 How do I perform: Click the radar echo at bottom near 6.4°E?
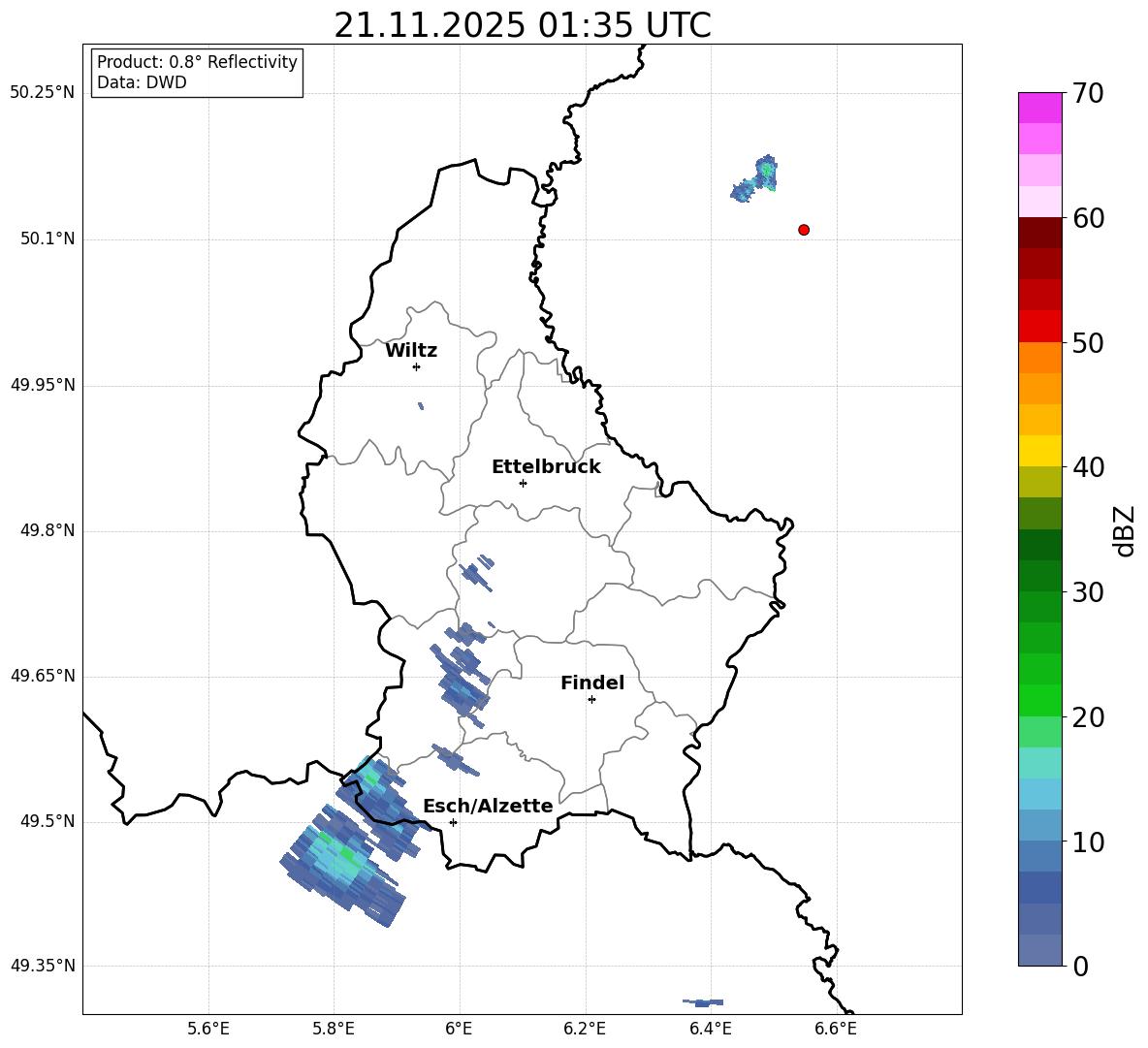[x=703, y=1001]
